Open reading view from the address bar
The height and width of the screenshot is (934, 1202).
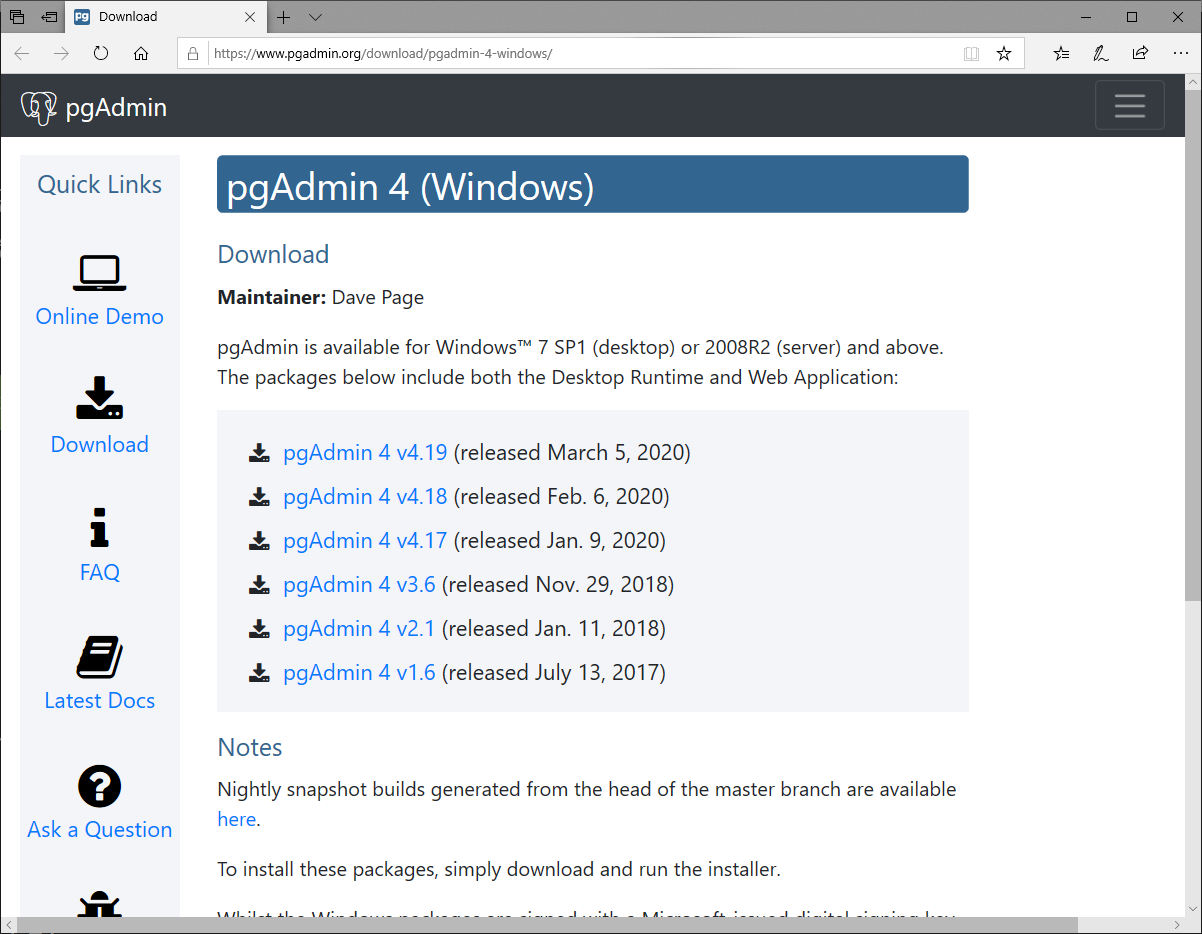click(x=971, y=53)
